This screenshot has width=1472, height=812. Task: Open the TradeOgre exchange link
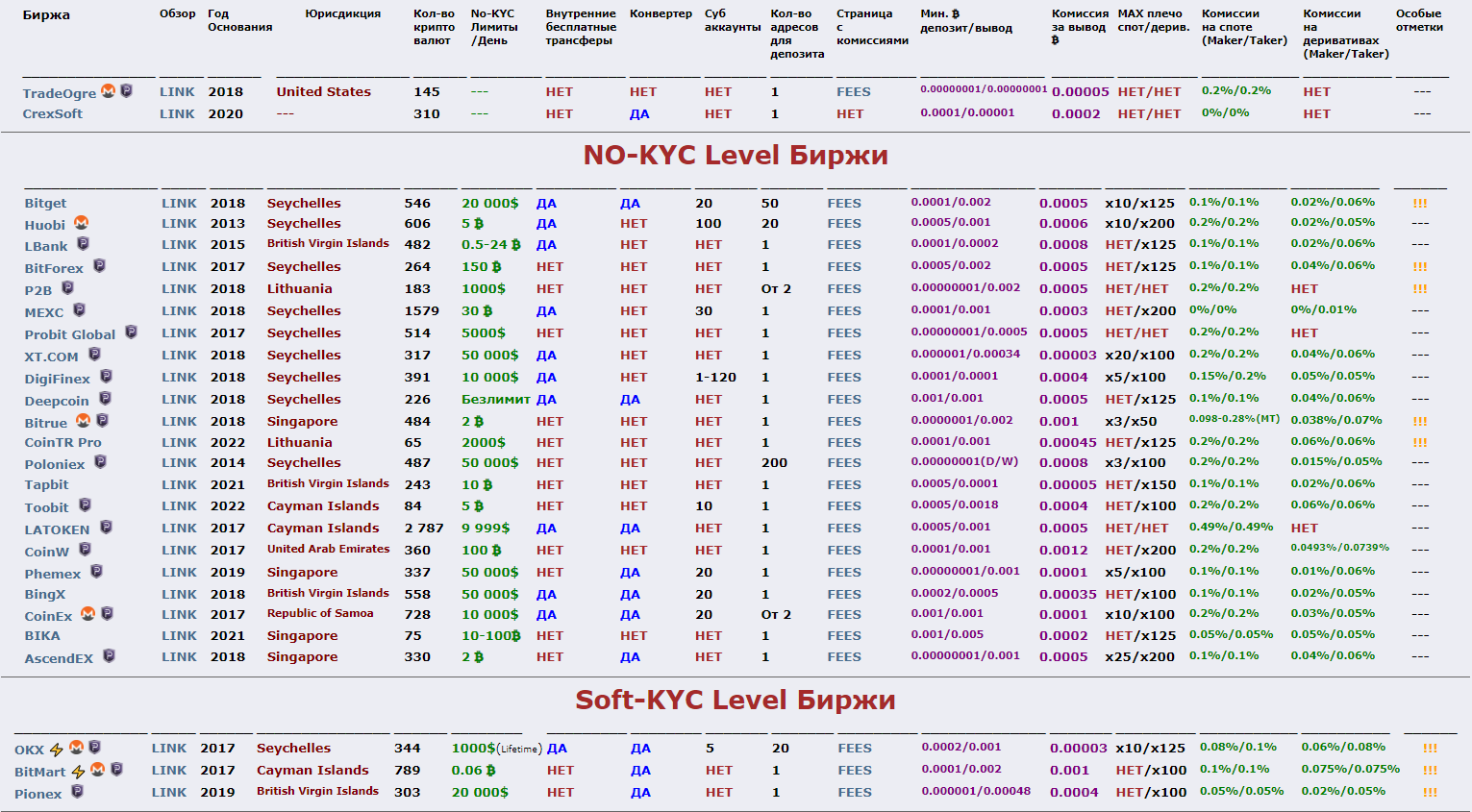coord(60,93)
